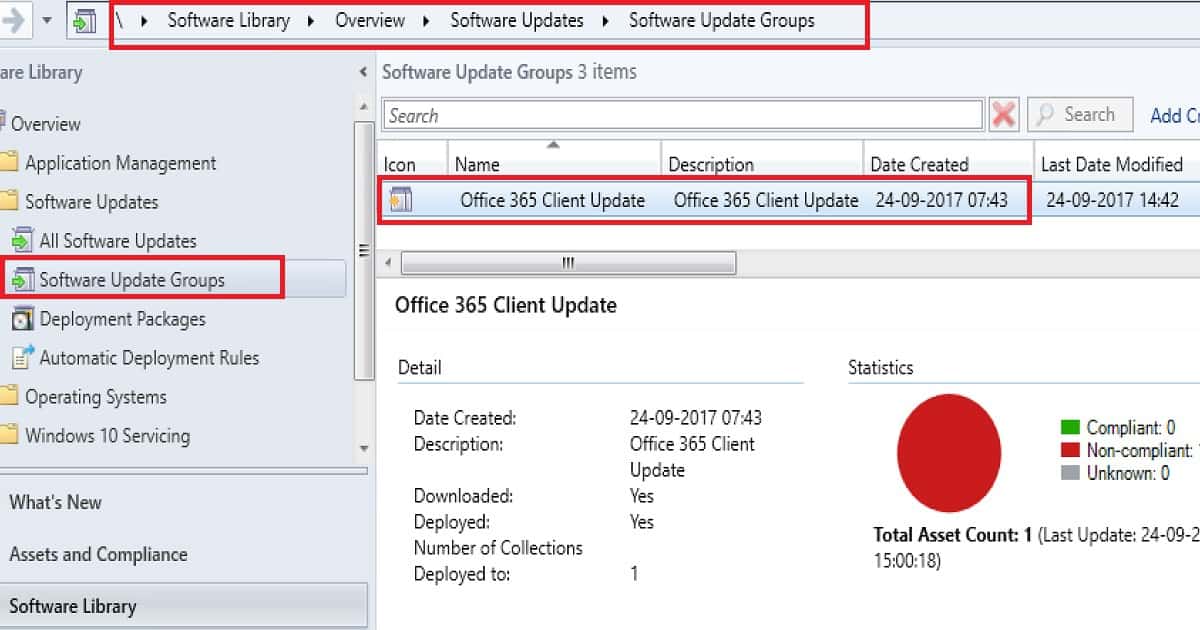Click green Compliant legend swatch
The image size is (1200, 630).
pyautogui.click(x=1070, y=428)
